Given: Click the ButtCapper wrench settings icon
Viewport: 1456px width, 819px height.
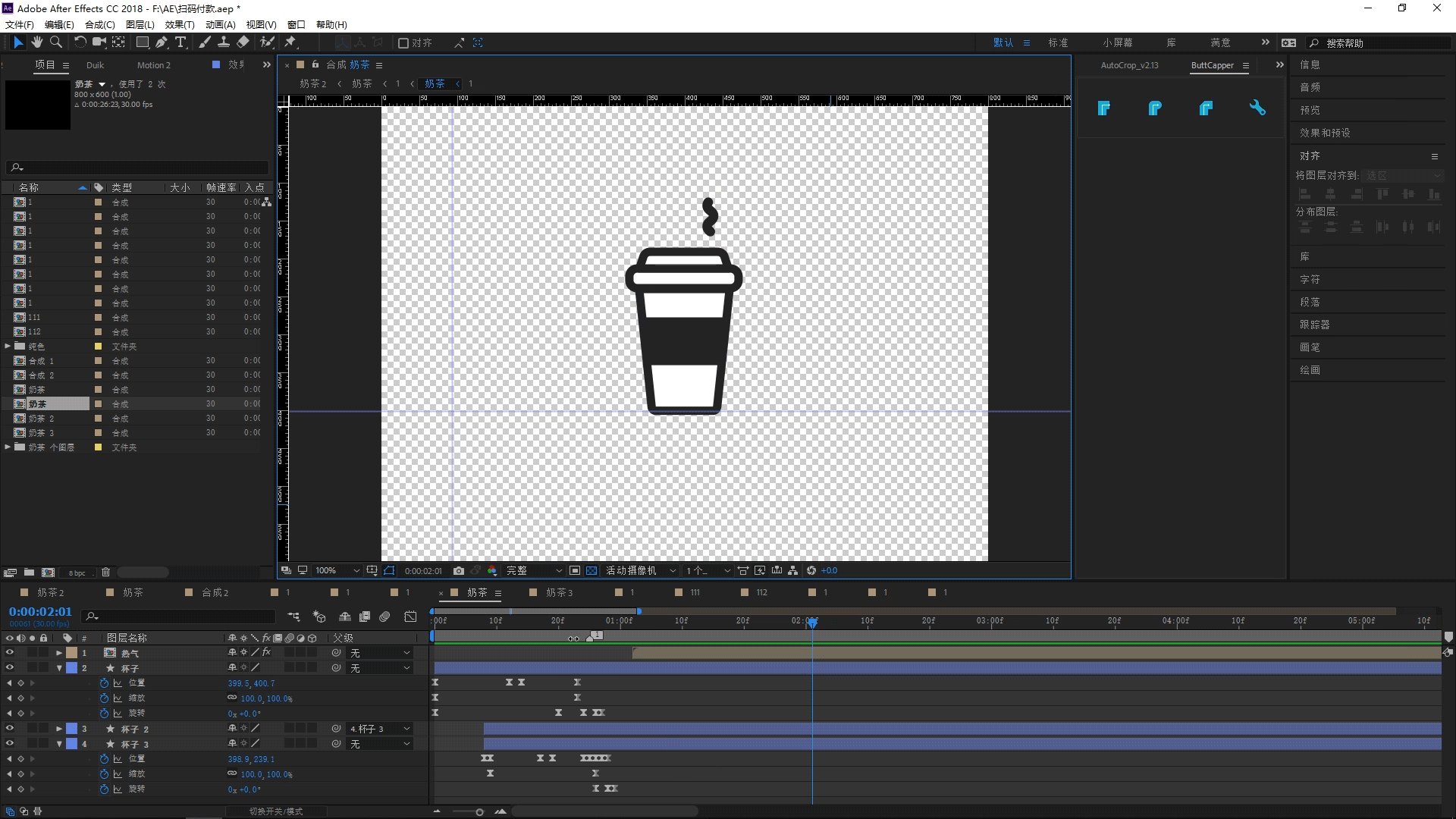Looking at the screenshot, I should pyautogui.click(x=1257, y=108).
